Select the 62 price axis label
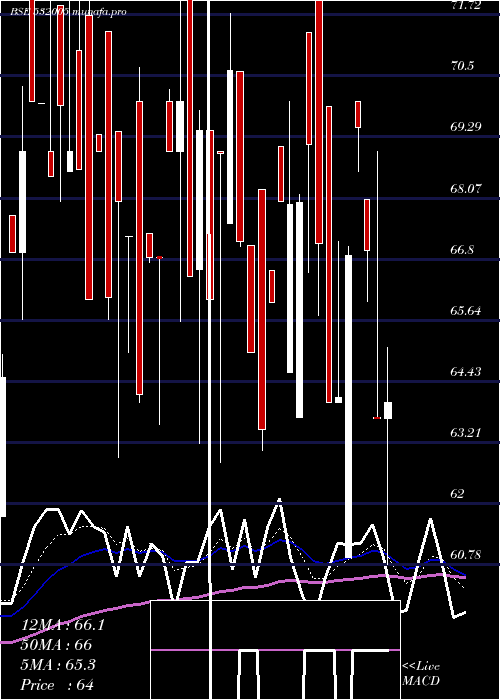 tap(458, 494)
